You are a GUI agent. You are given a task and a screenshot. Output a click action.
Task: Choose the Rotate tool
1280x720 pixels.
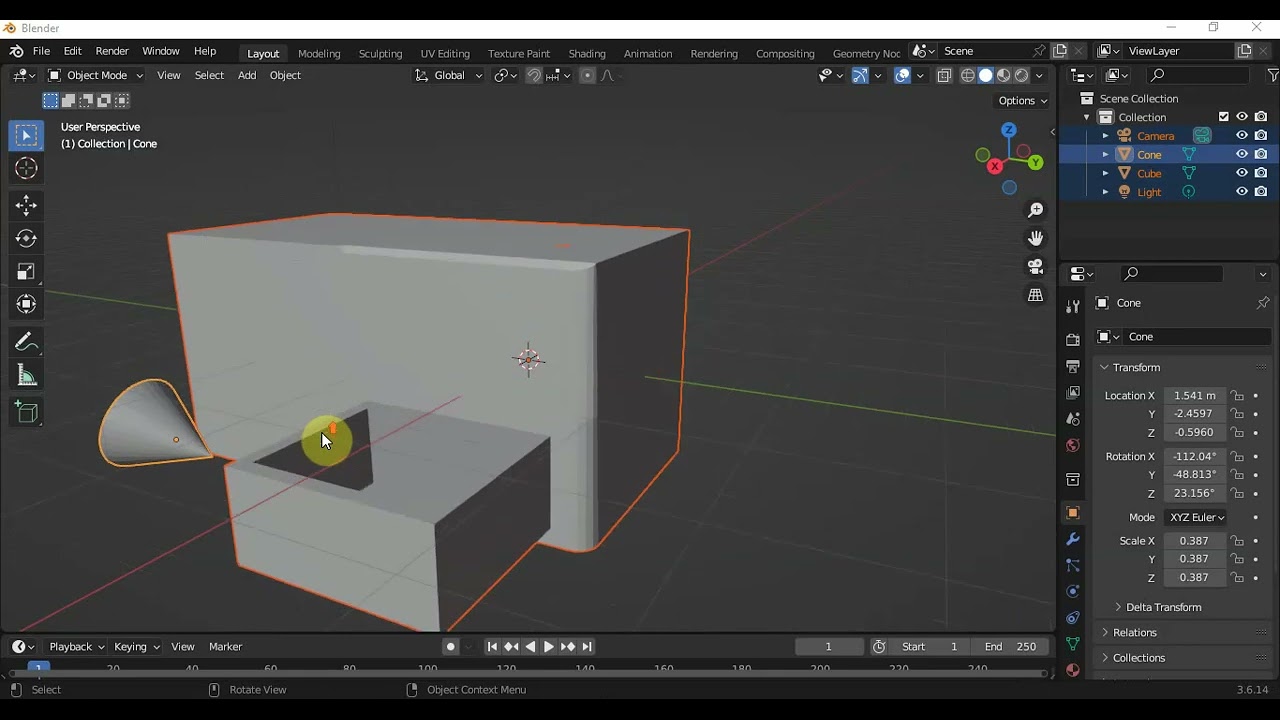[27, 238]
